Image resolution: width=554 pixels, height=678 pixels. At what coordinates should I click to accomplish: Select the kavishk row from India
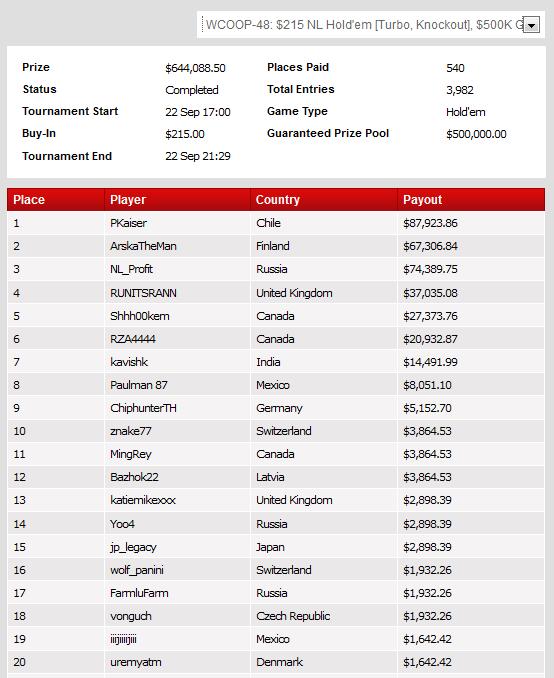coord(276,362)
